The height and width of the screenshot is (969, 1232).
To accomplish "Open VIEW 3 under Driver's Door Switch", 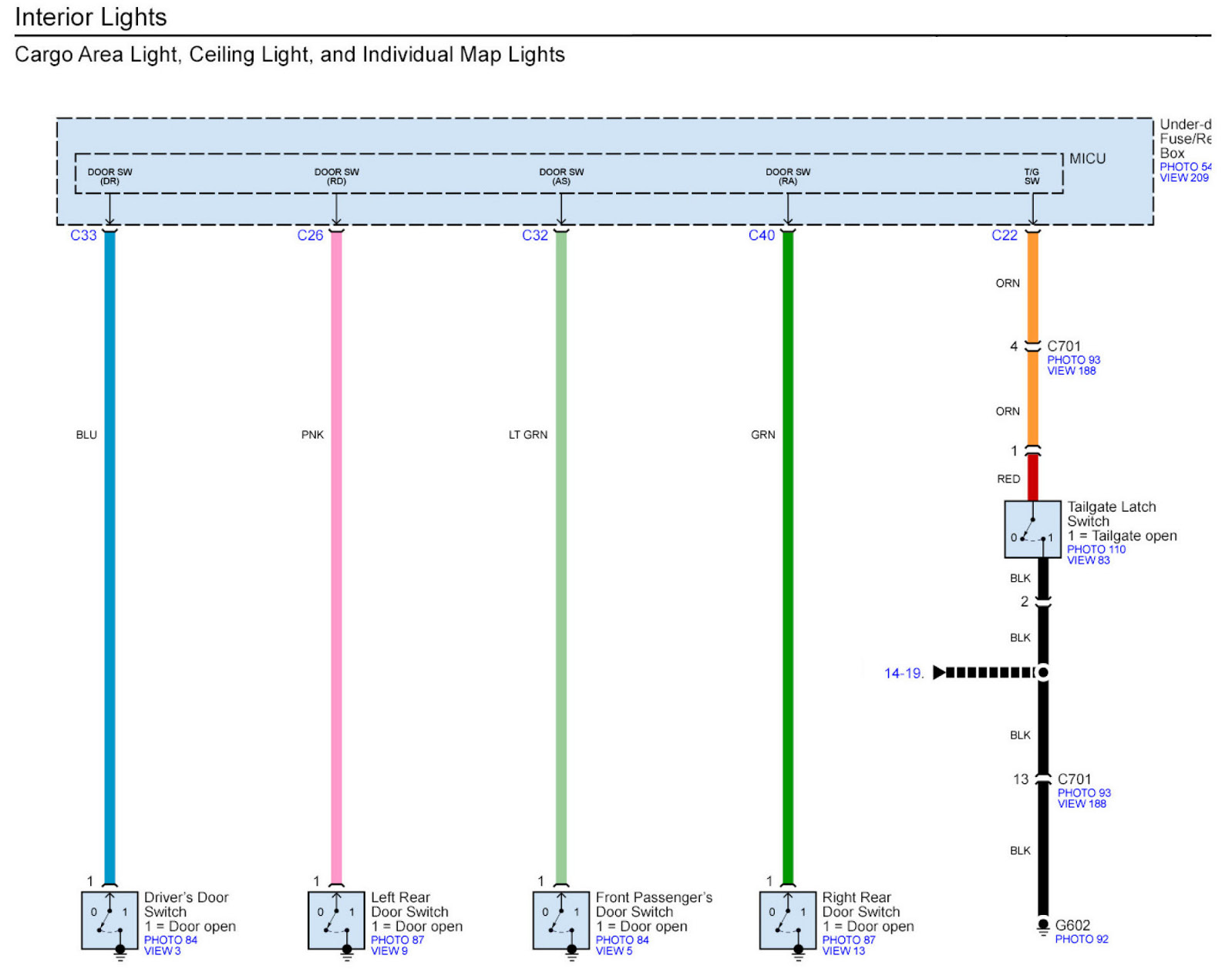I will 163,951.
